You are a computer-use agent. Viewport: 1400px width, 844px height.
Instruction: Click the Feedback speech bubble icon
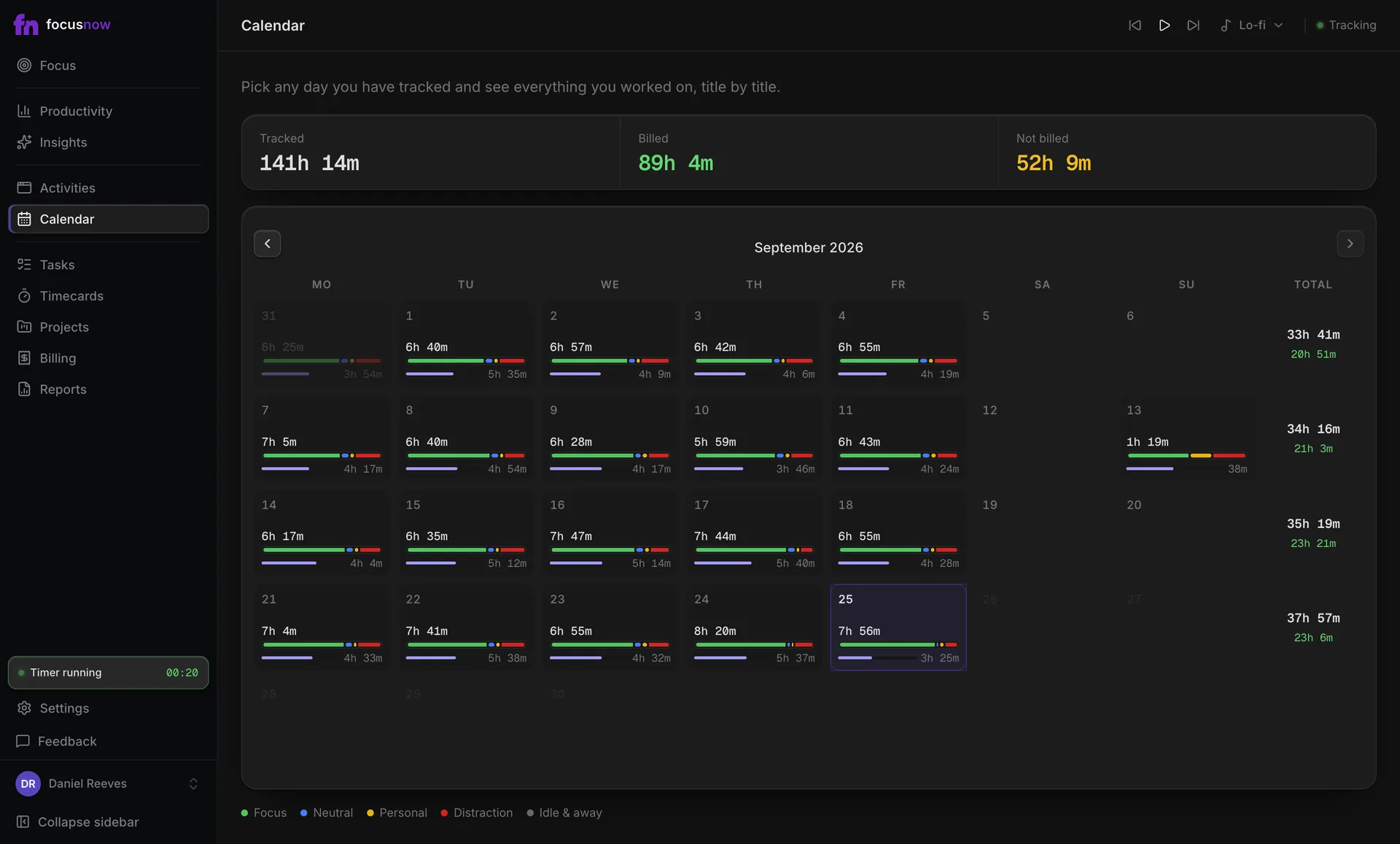click(23, 741)
